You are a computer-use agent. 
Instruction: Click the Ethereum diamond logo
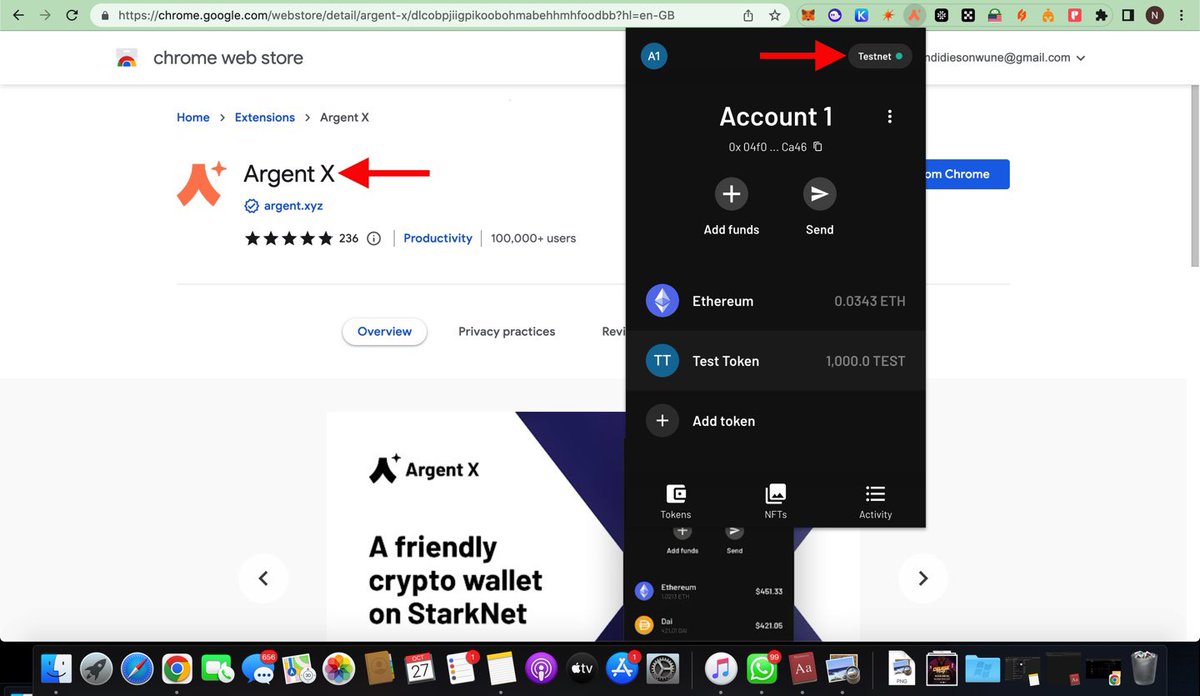(x=662, y=301)
